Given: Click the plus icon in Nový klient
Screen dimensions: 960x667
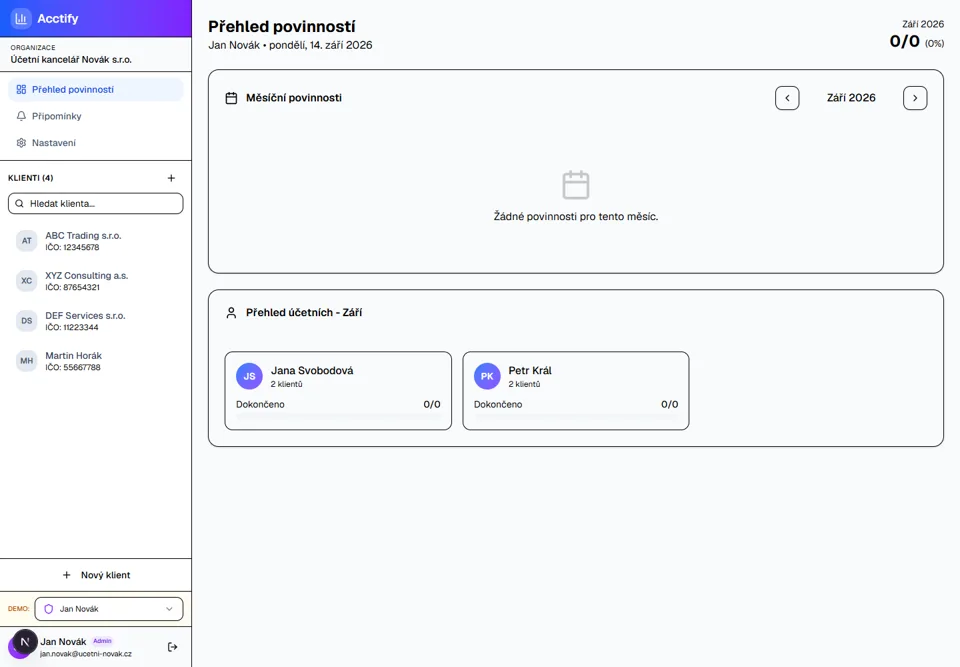Looking at the screenshot, I should 67,575.
